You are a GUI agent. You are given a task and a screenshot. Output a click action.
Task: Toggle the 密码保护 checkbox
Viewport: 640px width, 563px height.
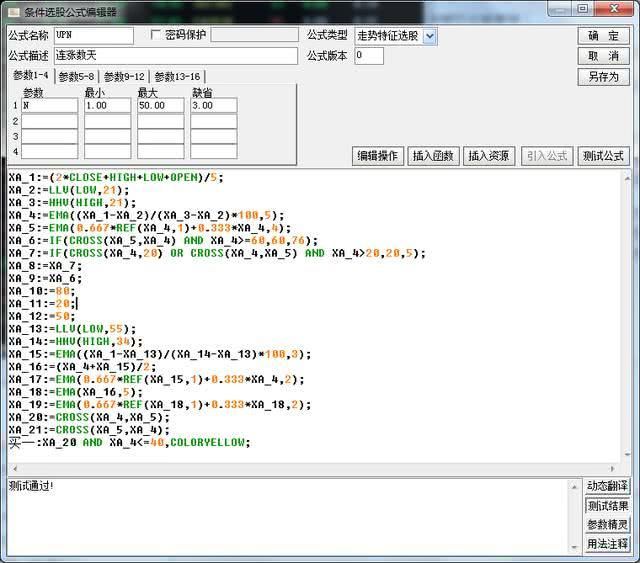(x=156, y=35)
